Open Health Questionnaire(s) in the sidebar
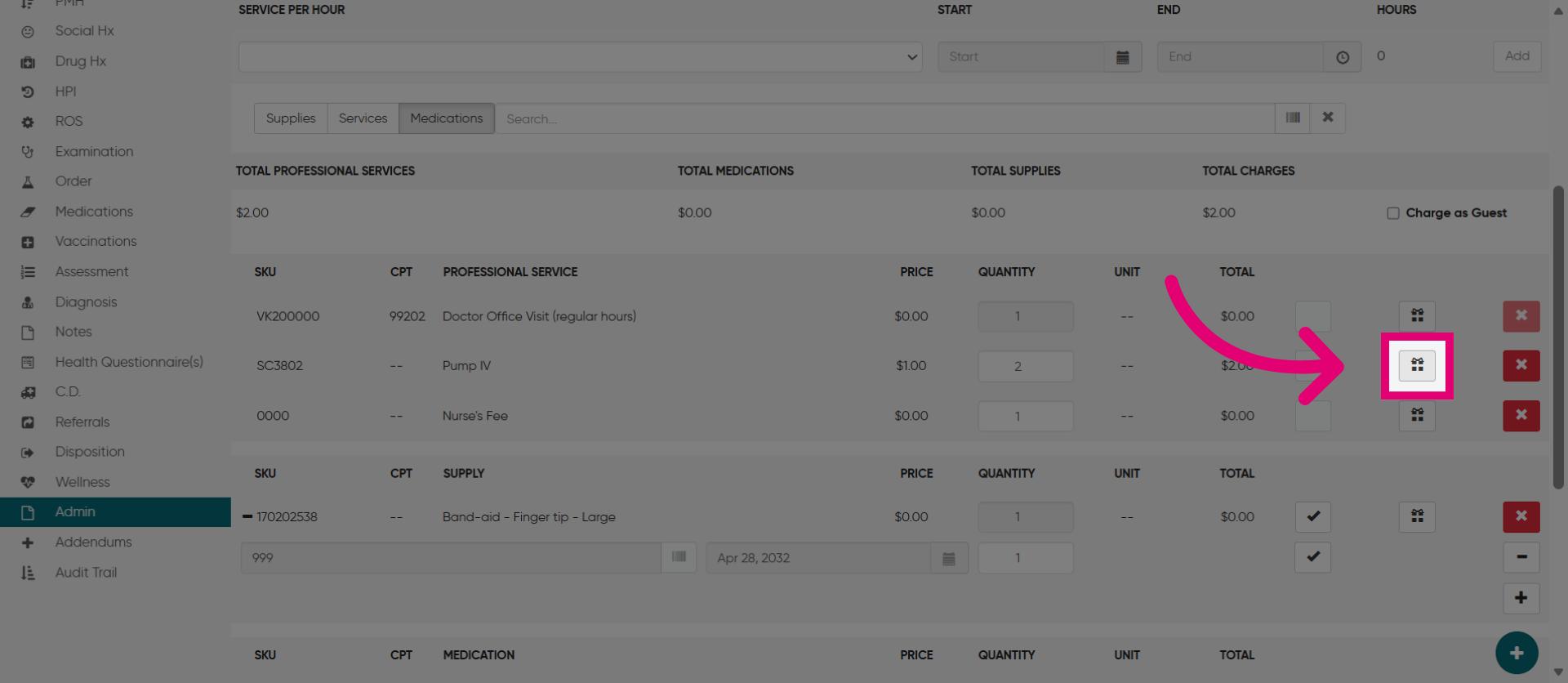 (x=129, y=362)
